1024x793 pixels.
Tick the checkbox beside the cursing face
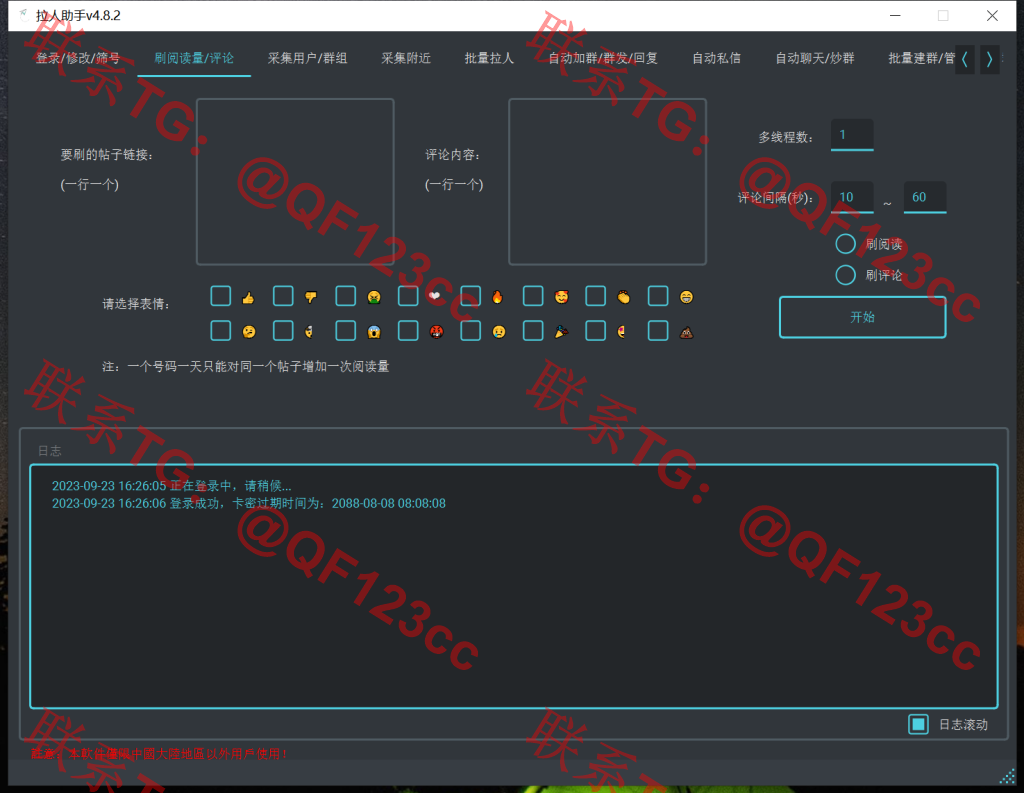(408, 331)
